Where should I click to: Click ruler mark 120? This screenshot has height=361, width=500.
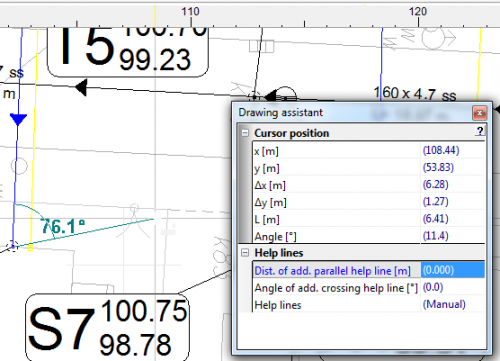coord(418,12)
